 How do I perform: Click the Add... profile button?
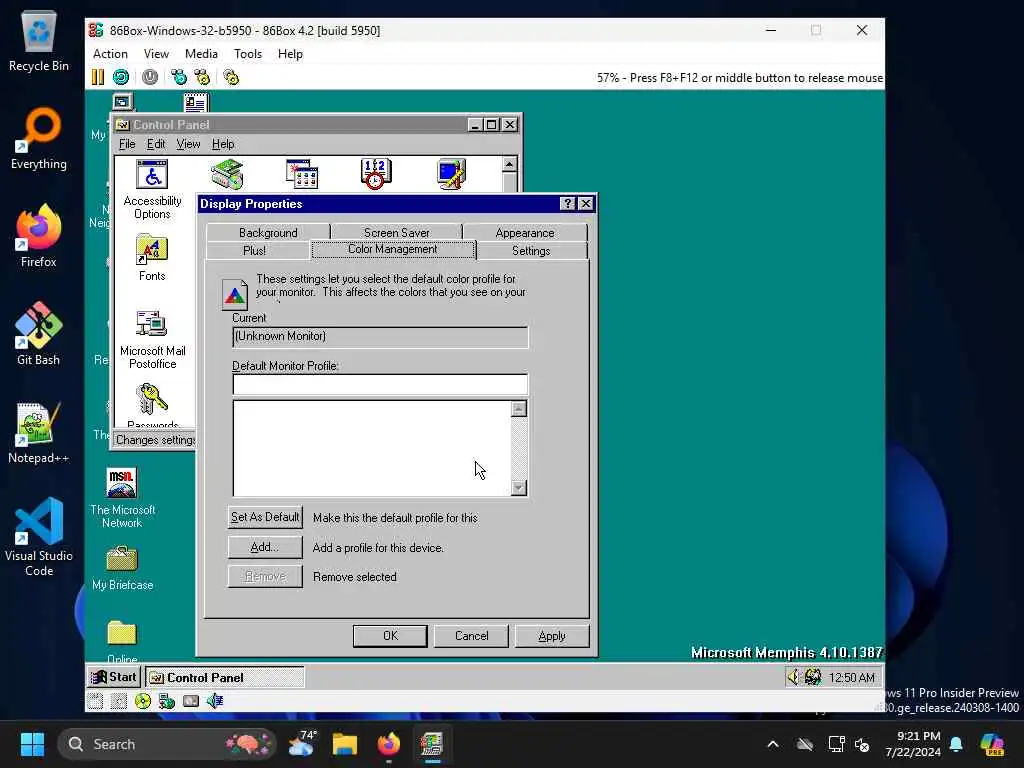click(265, 547)
